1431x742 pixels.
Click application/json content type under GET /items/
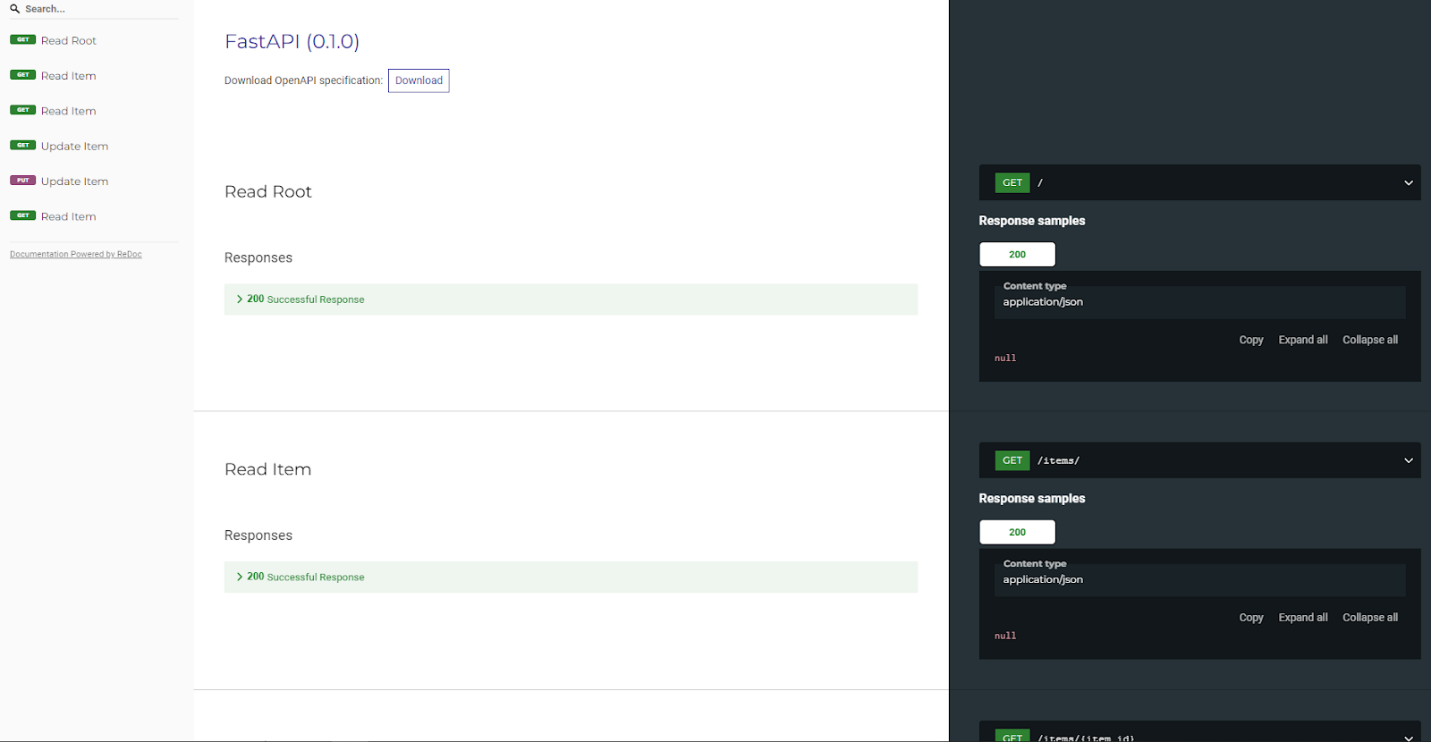tap(1043, 580)
